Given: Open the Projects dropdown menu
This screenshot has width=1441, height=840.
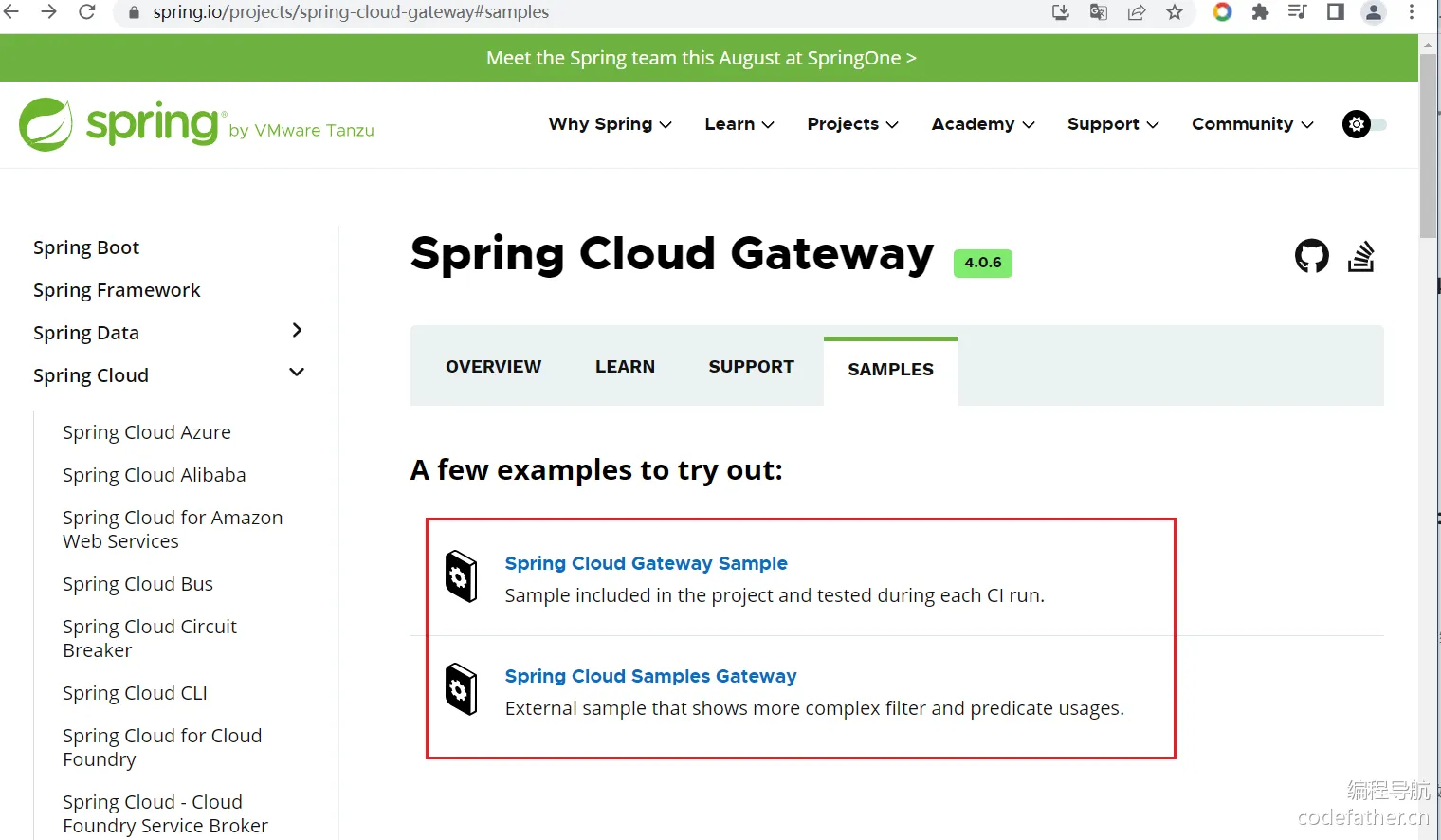Looking at the screenshot, I should click(852, 124).
